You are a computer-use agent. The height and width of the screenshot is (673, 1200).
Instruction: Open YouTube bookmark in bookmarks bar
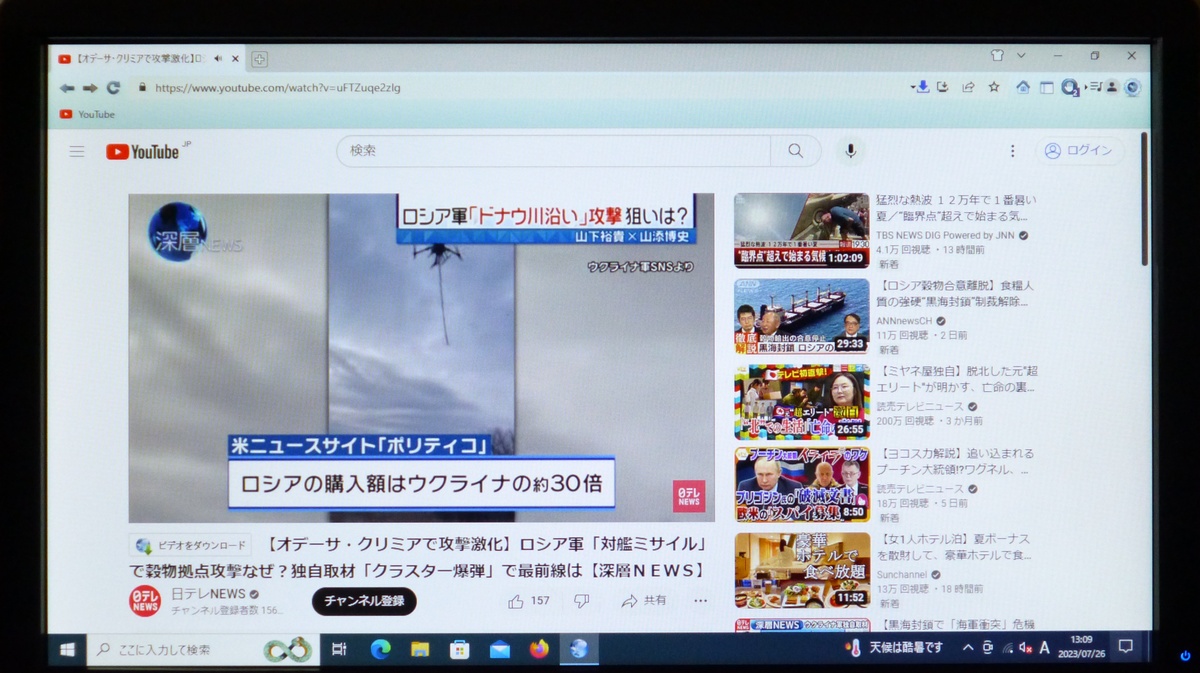tap(87, 114)
